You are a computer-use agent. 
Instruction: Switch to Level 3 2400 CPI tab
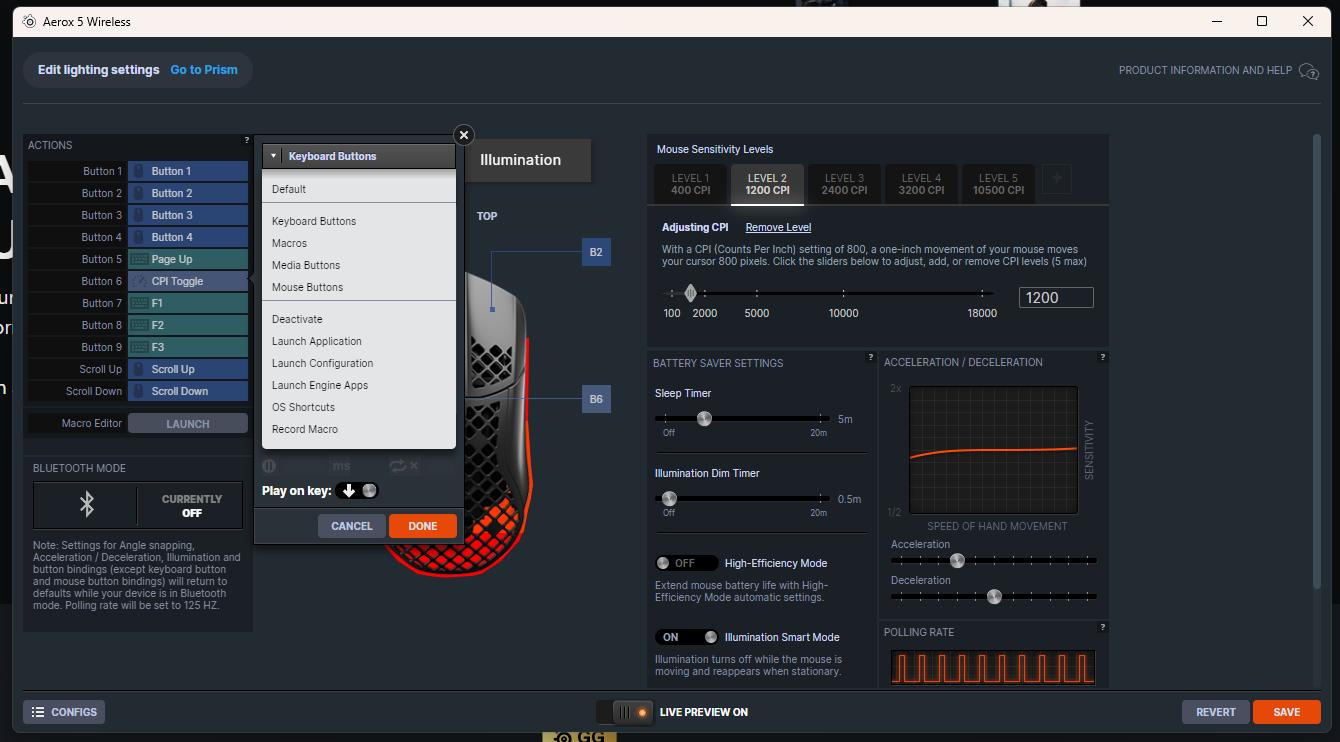(844, 184)
